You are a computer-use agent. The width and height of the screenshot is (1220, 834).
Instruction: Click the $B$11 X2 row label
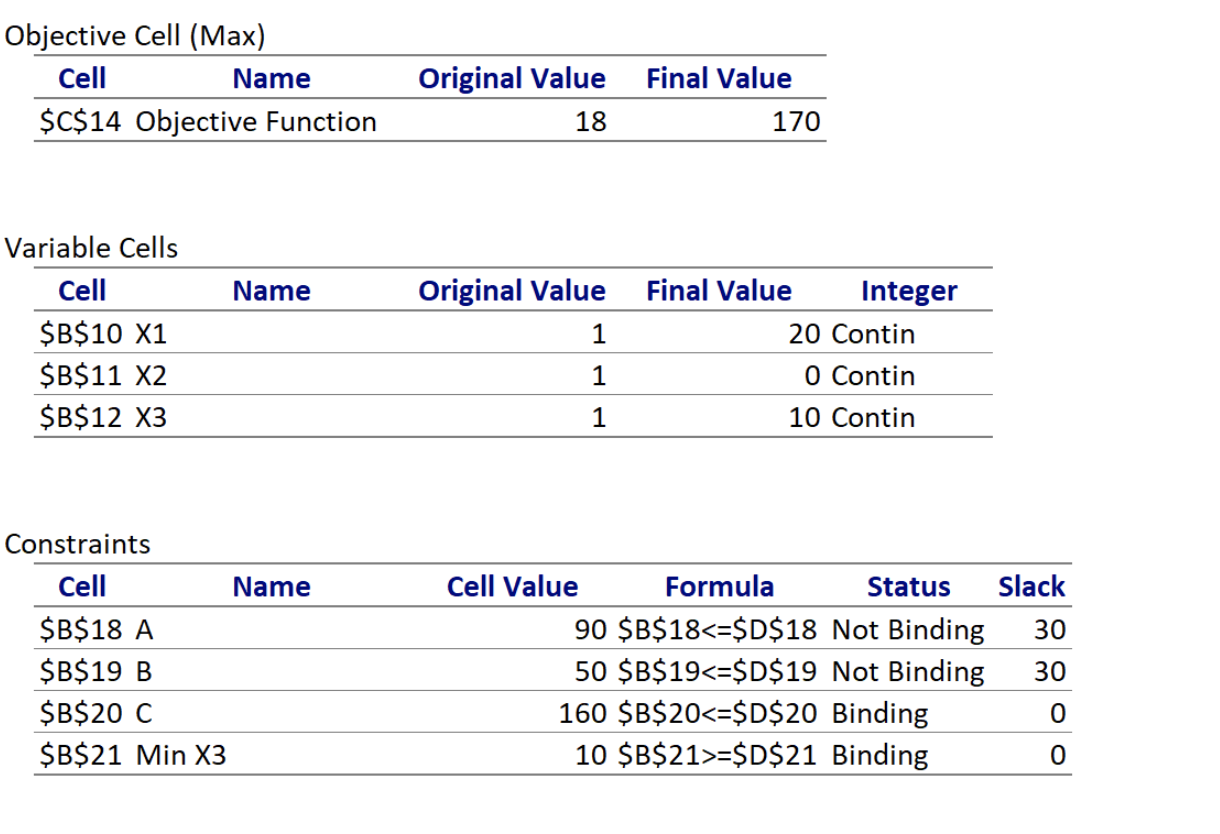[x=102, y=376]
